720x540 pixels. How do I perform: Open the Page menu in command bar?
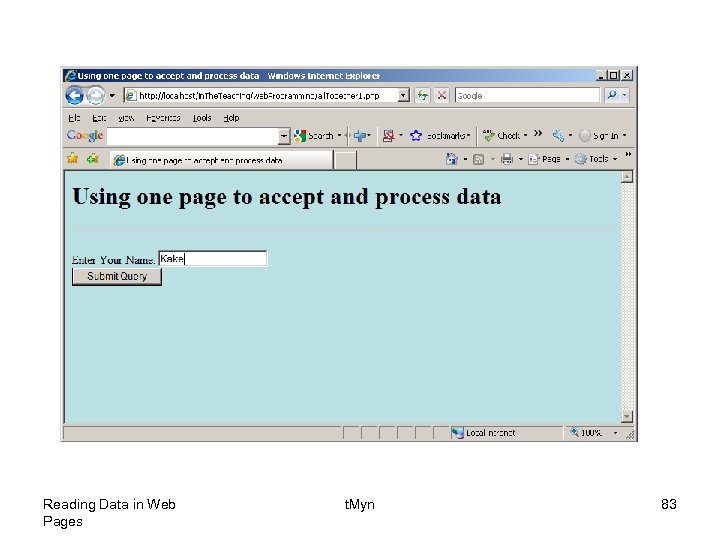point(548,159)
